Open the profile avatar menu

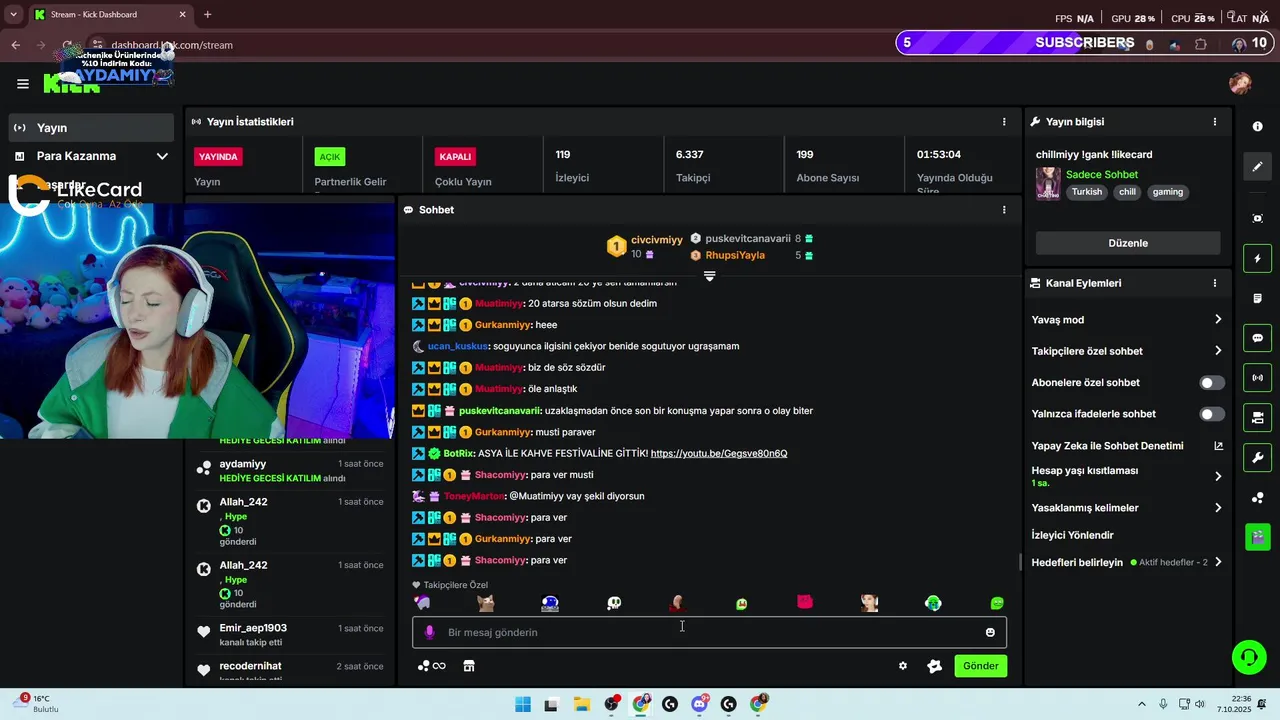pos(1240,84)
